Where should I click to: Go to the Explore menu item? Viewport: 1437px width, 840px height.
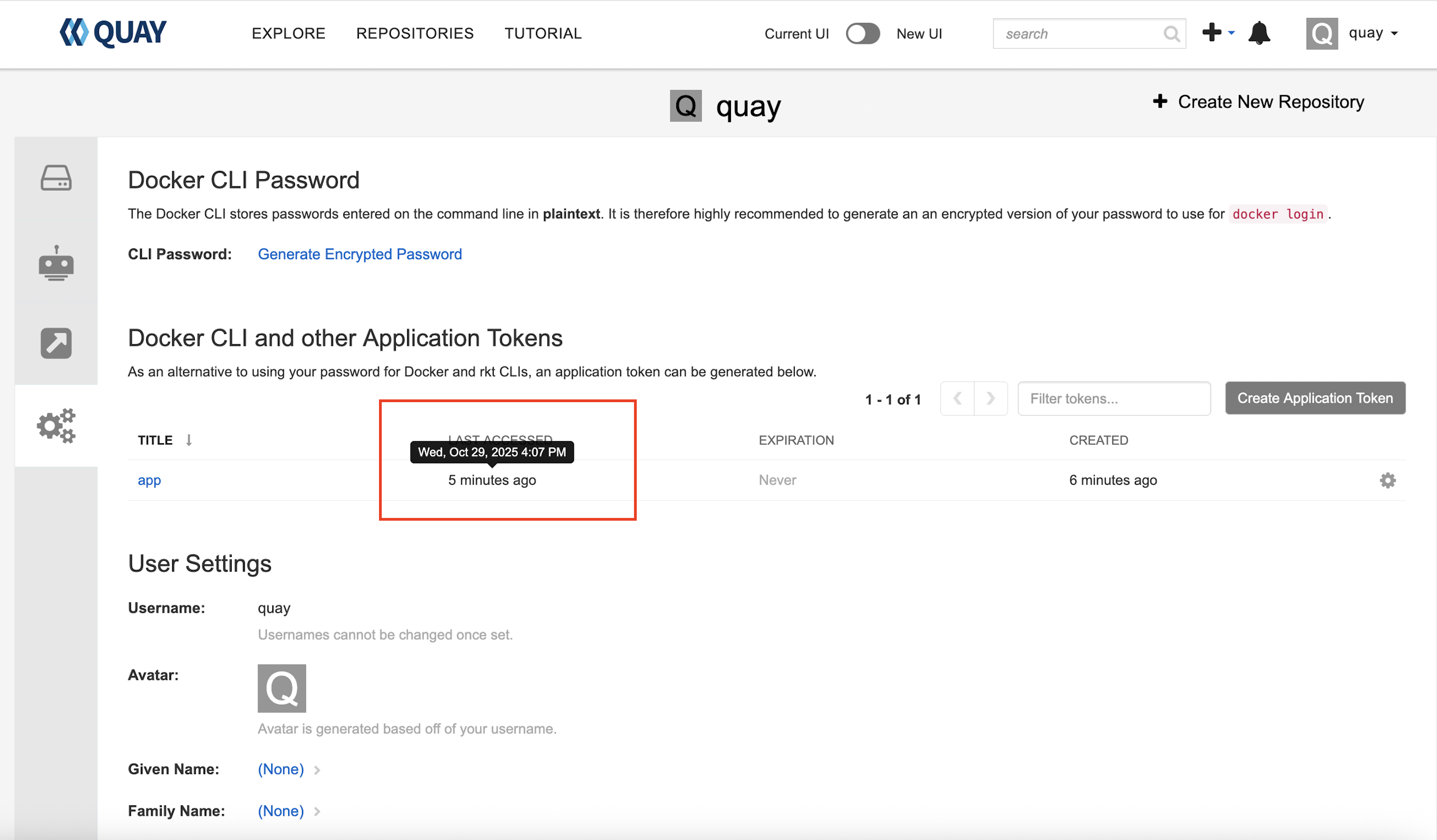coord(289,34)
